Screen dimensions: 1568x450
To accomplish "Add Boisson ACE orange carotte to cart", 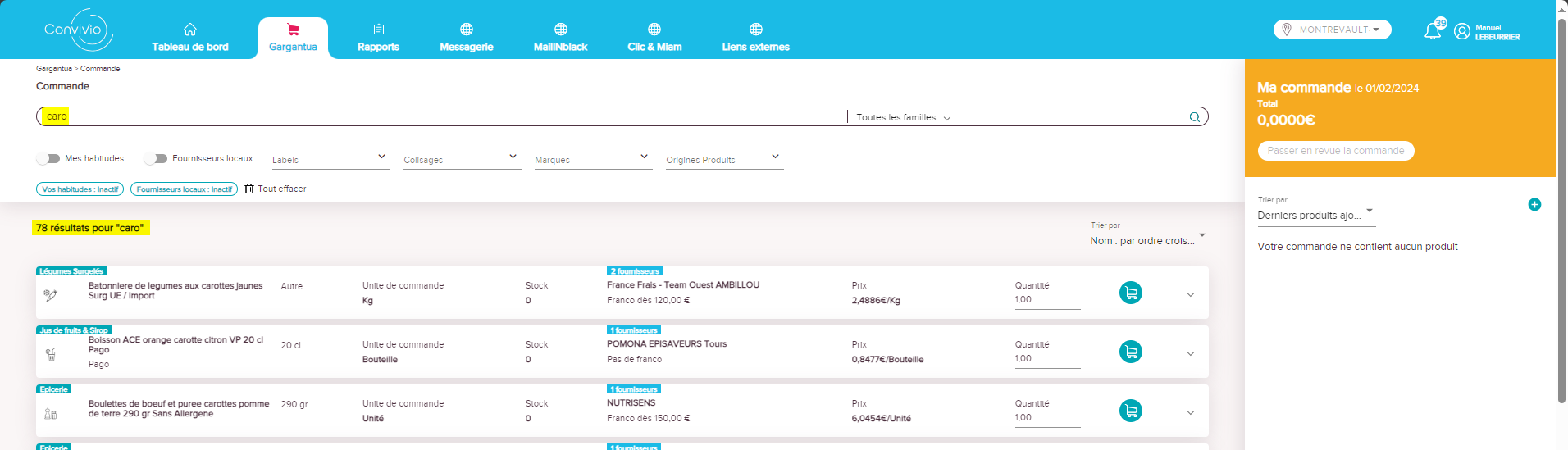I will 1131,352.
